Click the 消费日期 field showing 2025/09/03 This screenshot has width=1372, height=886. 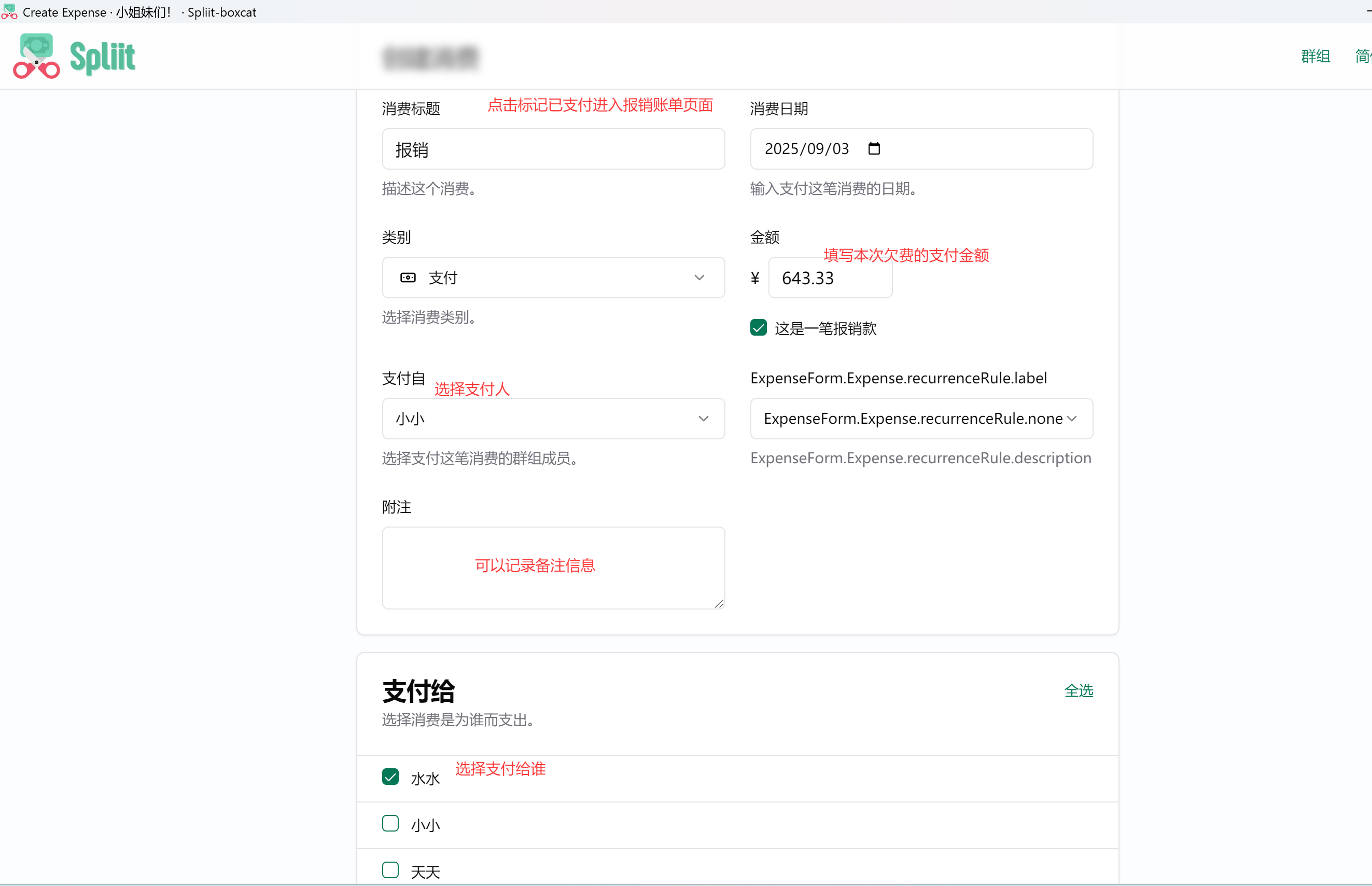tap(921, 149)
